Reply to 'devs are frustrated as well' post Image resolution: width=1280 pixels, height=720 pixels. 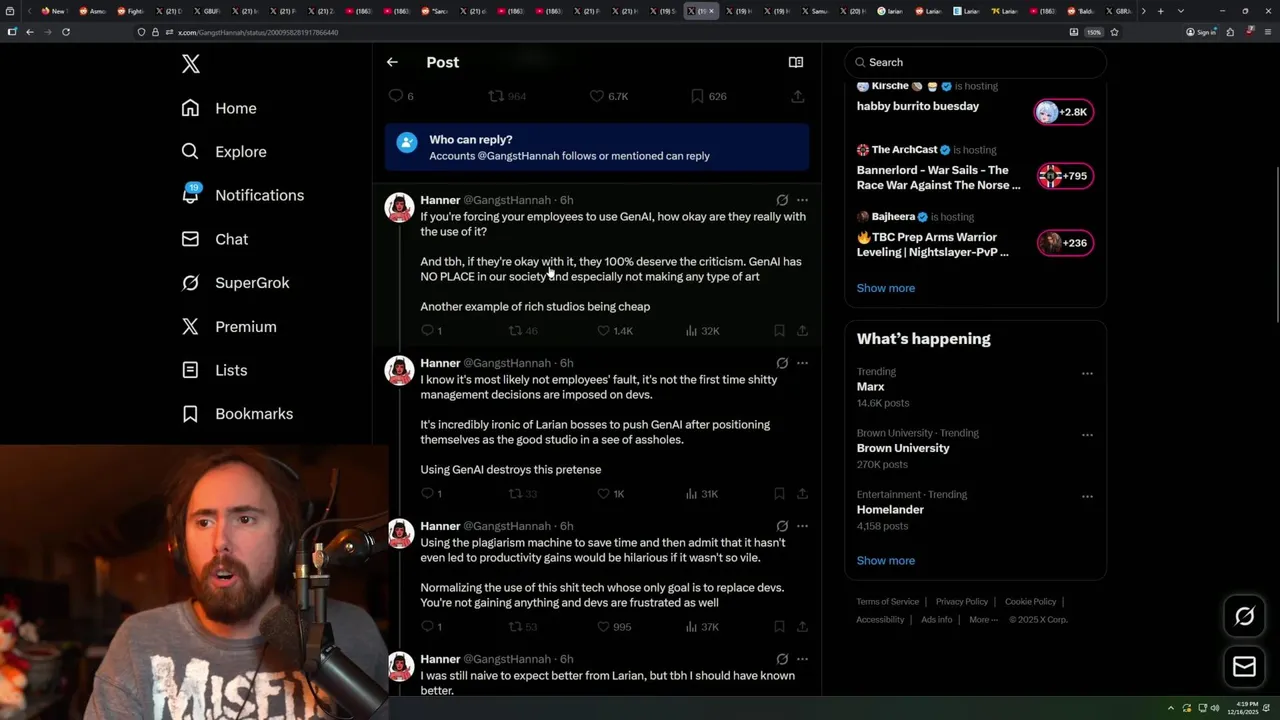(x=431, y=627)
